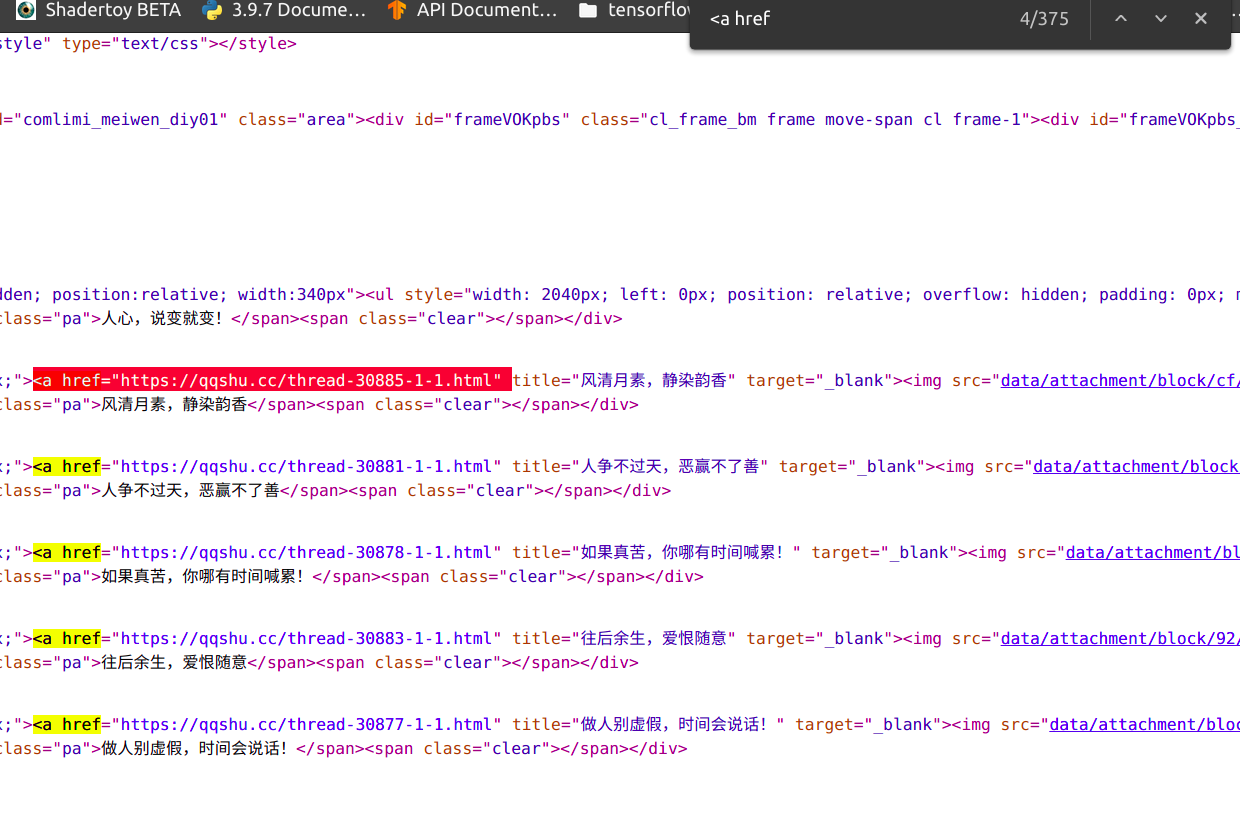Screen dimensions: 1240x818
Task: Open the TensorFlow API Documentation bookmark
Action: (x=473, y=11)
